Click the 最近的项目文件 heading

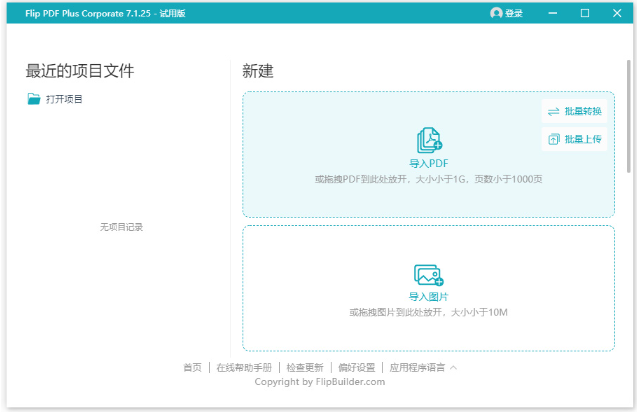click(x=80, y=71)
